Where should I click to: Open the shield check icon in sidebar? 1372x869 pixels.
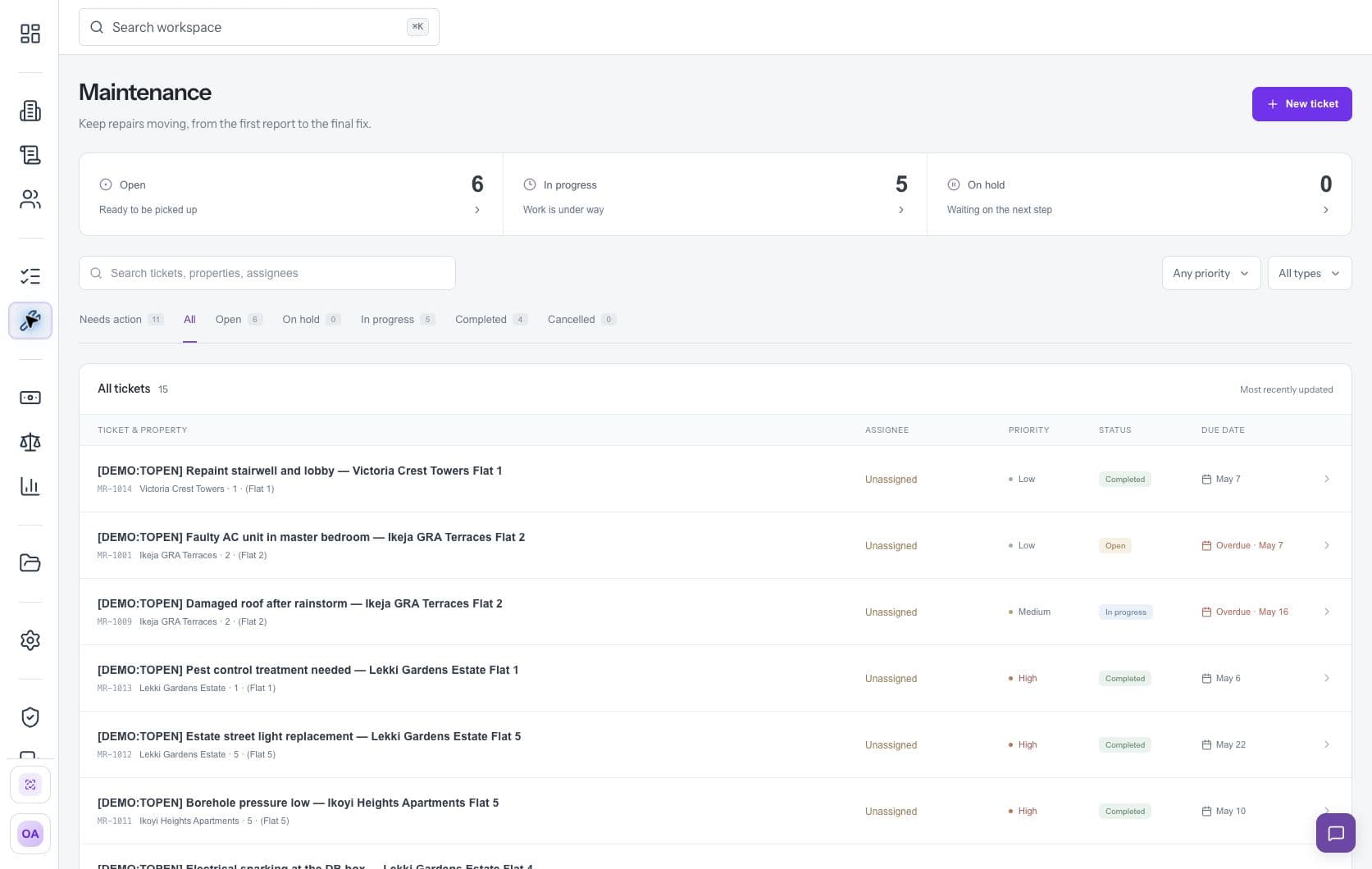click(x=30, y=717)
